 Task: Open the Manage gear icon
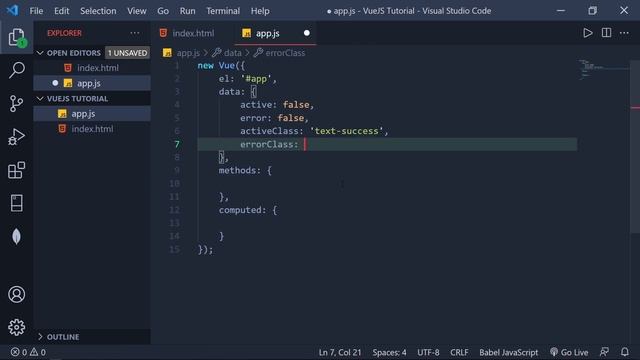point(16,327)
